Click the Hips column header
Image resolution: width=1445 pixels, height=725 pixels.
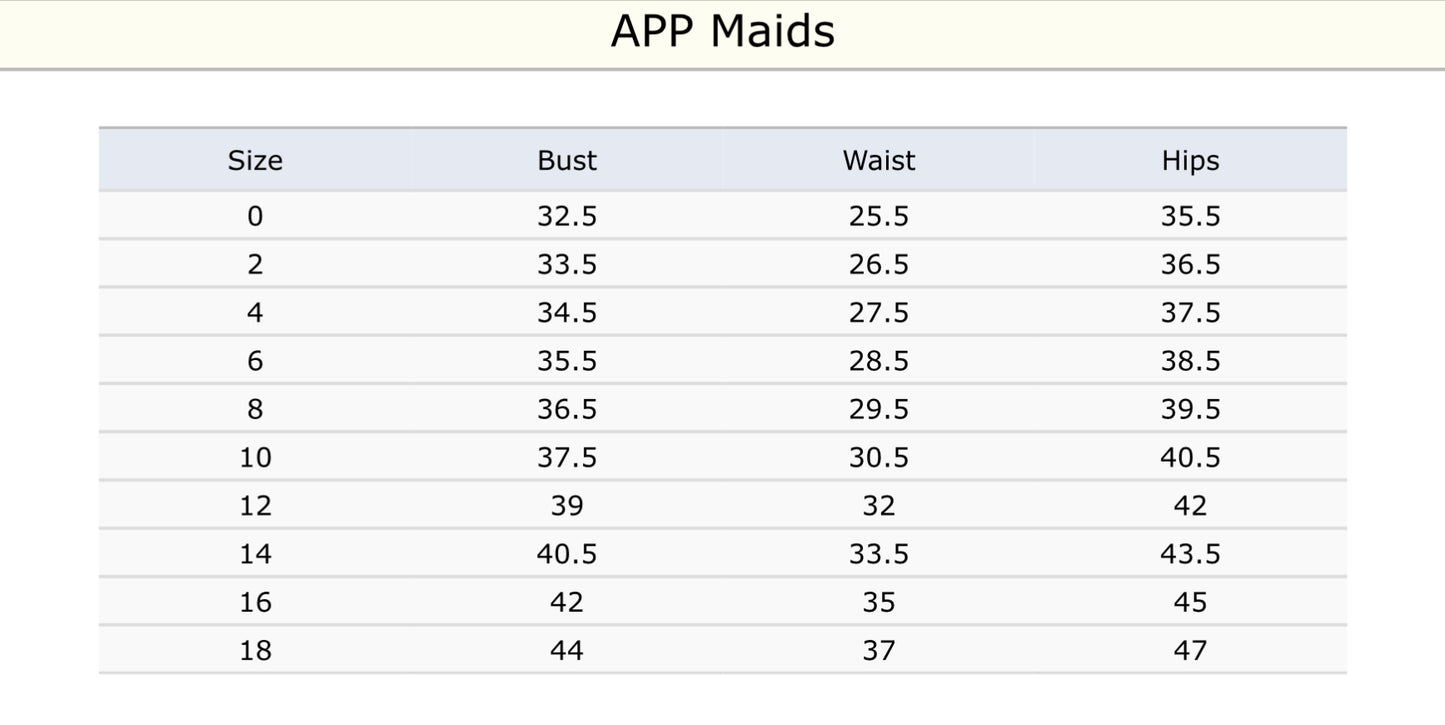[x=1190, y=161]
